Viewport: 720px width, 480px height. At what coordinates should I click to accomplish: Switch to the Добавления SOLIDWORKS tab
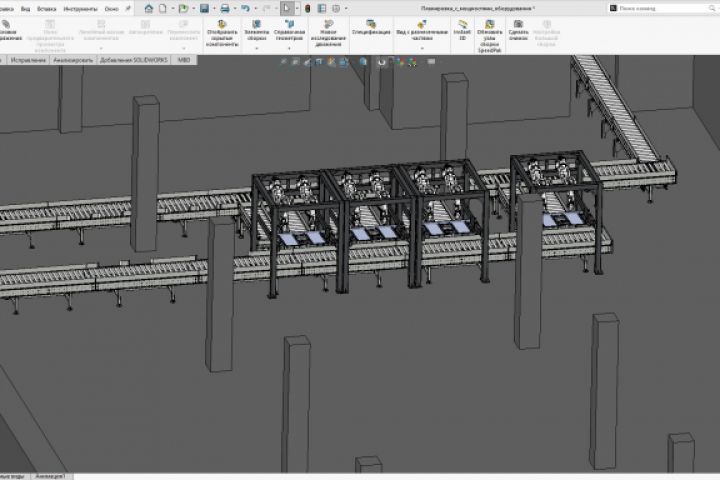click(x=135, y=60)
